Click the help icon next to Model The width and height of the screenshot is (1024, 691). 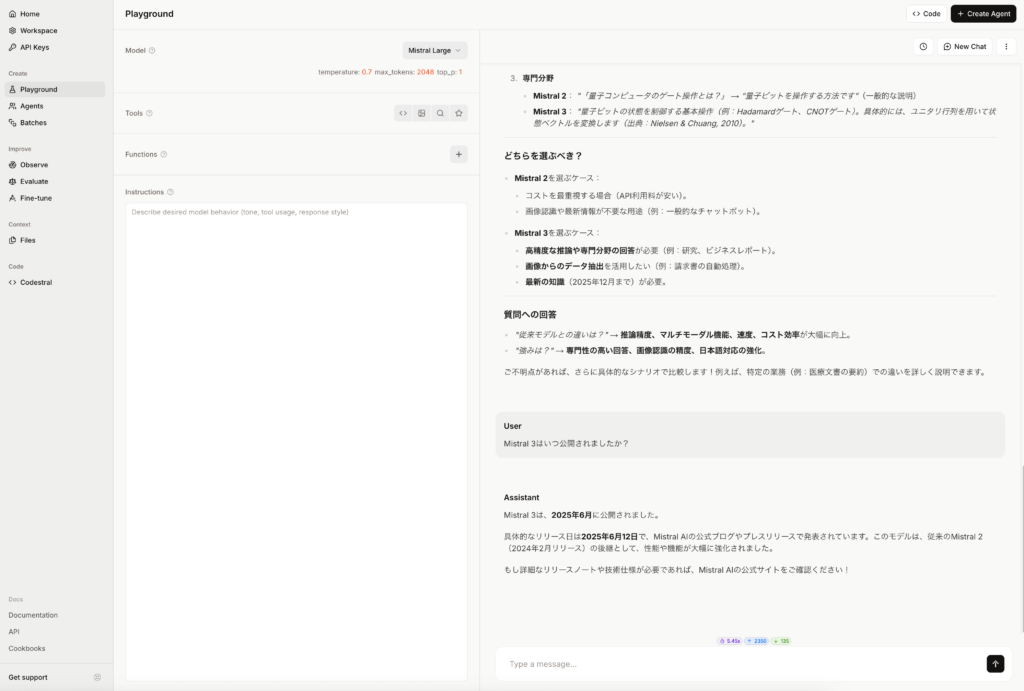click(152, 50)
